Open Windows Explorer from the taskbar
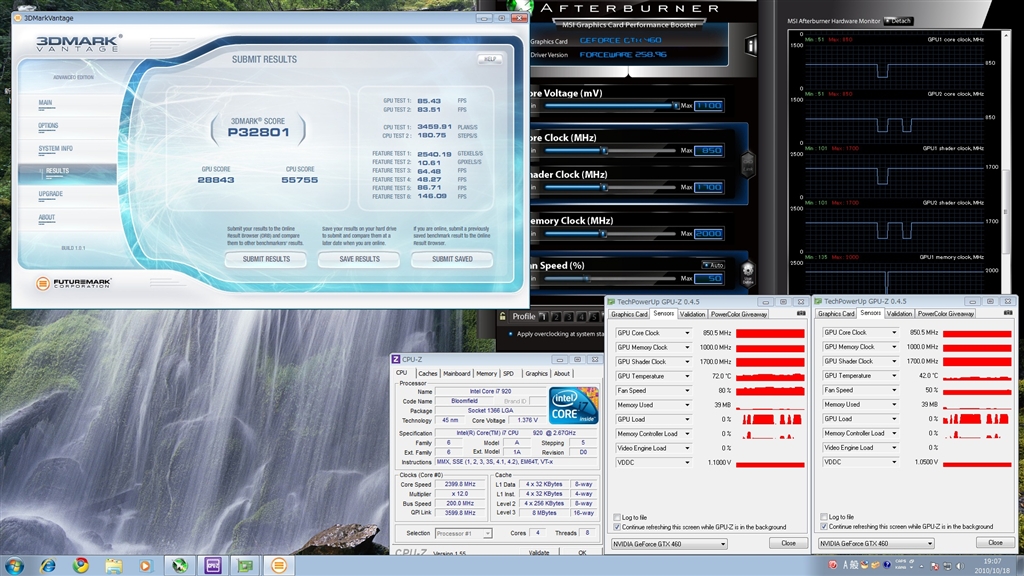The image size is (1024, 576). [x=114, y=566]
